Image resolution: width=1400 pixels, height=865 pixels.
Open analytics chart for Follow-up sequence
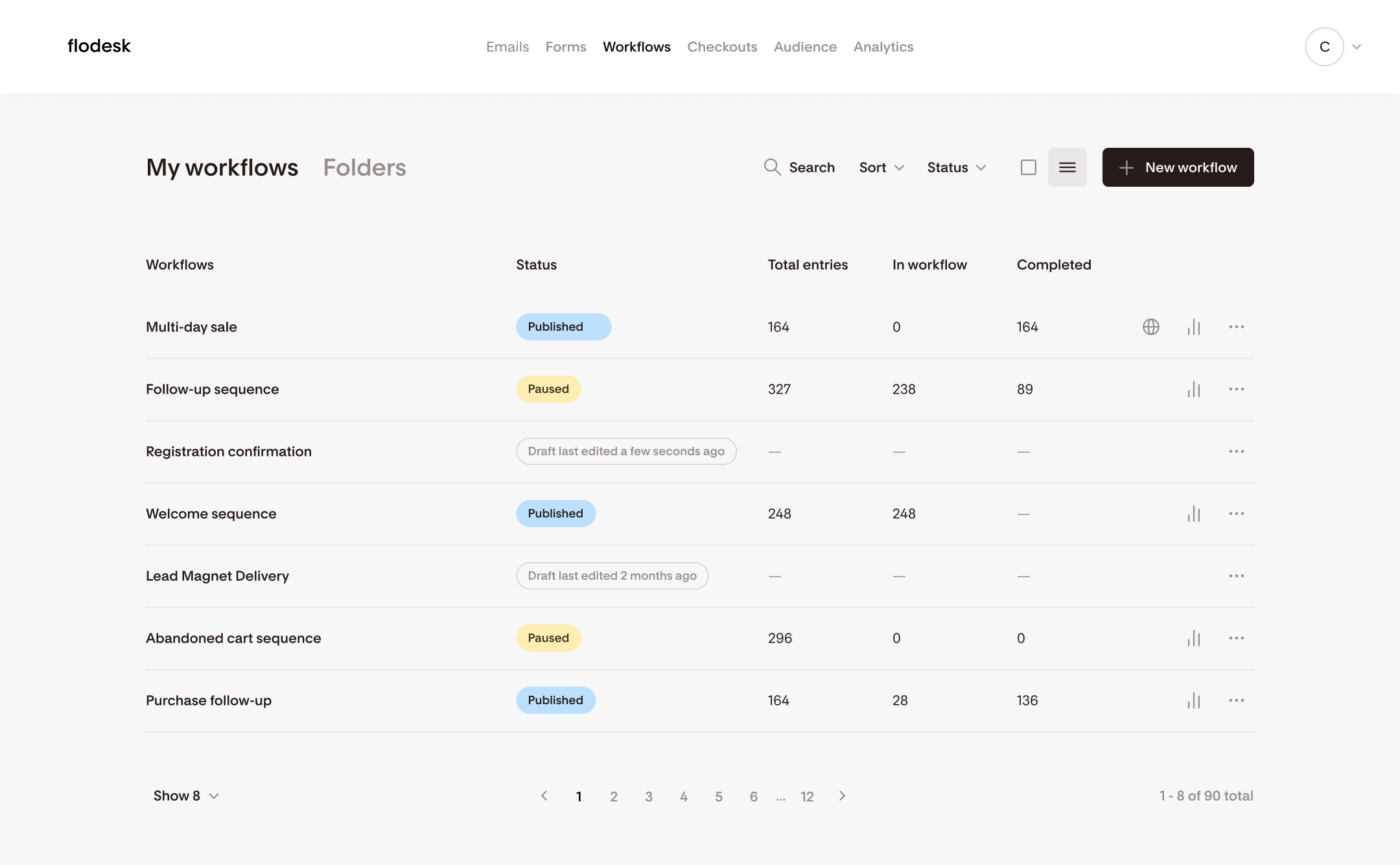1194,389
